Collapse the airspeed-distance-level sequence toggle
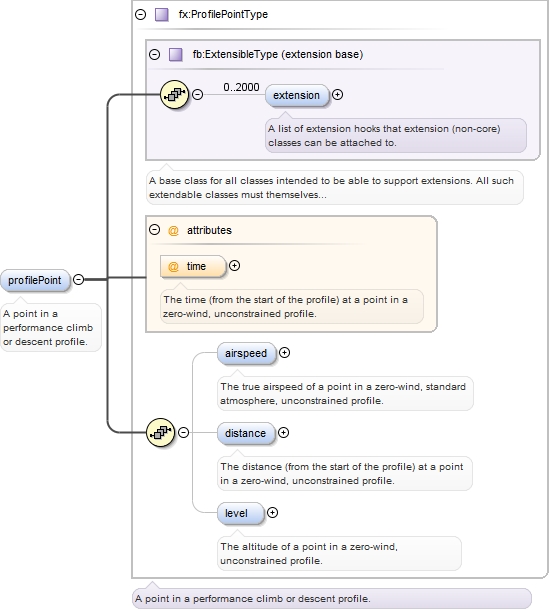This screenshot has height=612, width=550. point(183,432)
